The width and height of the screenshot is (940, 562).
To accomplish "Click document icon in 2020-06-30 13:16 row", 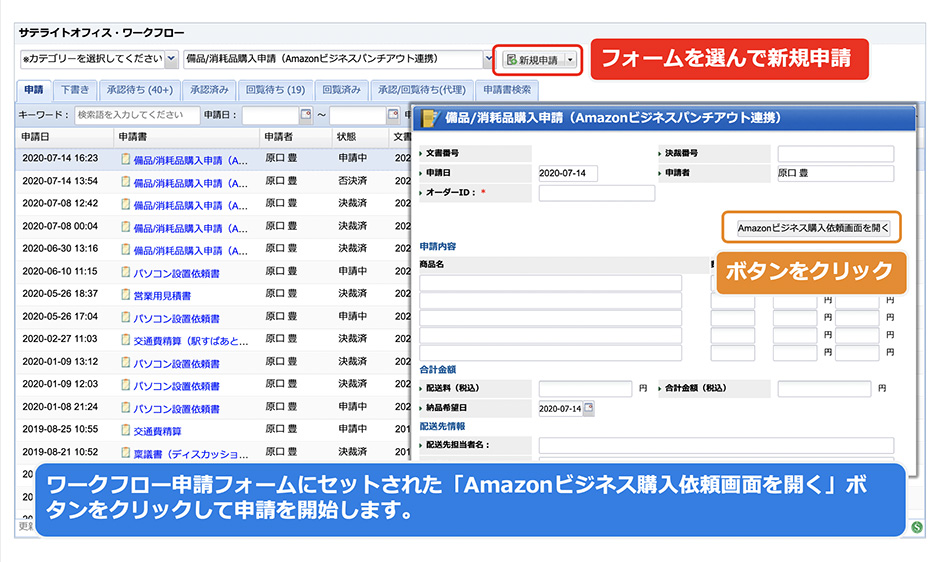I will click(125, 249).
